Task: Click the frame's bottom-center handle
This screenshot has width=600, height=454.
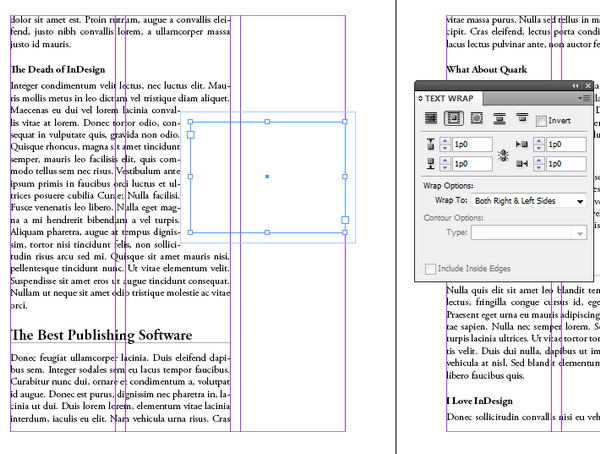Action: pos(267,232)
